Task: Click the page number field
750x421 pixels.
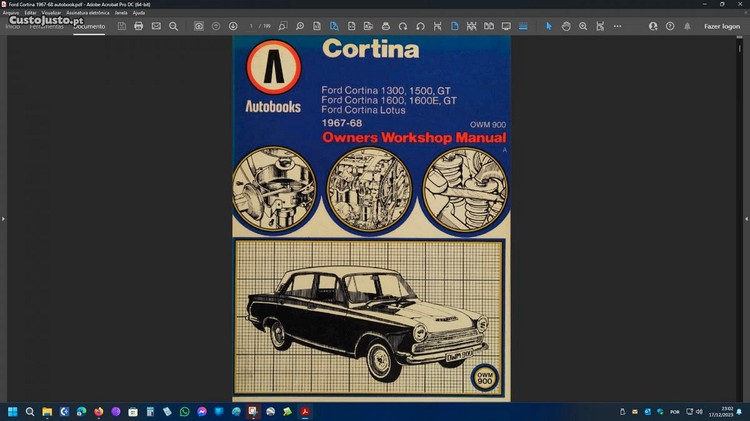Action: coord(253,26)
